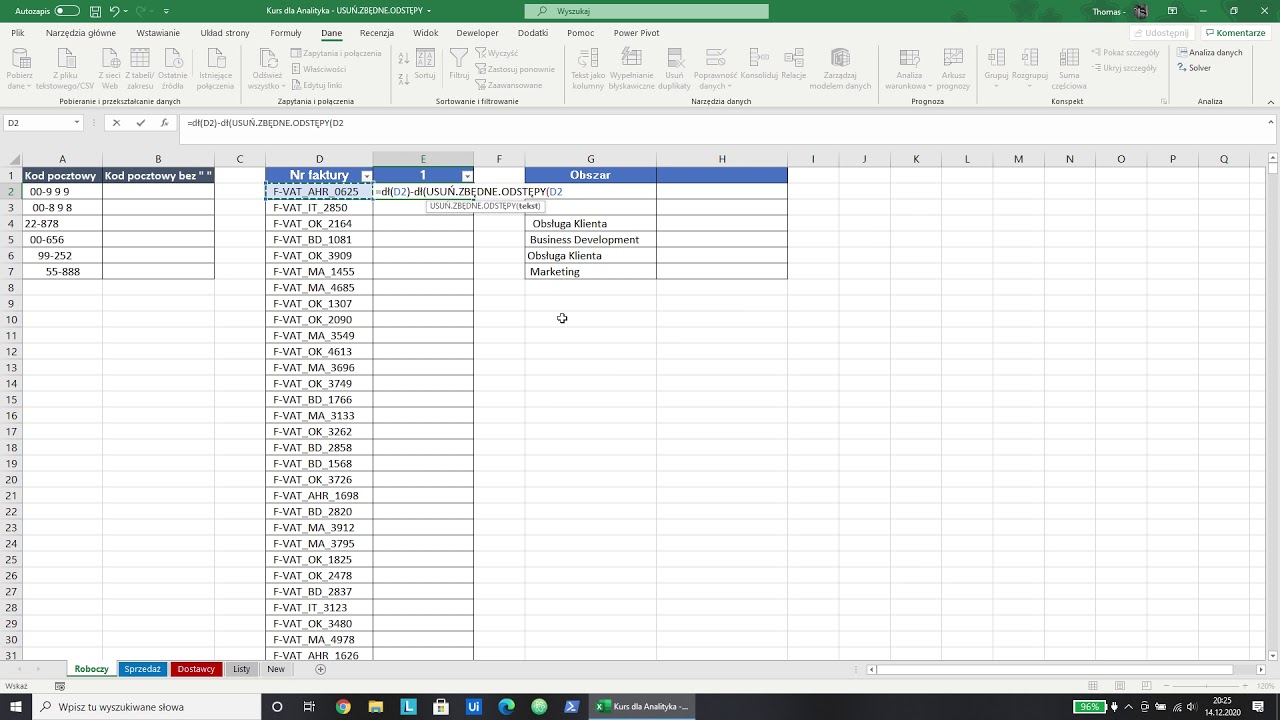Open Google Chrome from taskbar
The image size is (1280, 720).
click(x=343, y=707)
